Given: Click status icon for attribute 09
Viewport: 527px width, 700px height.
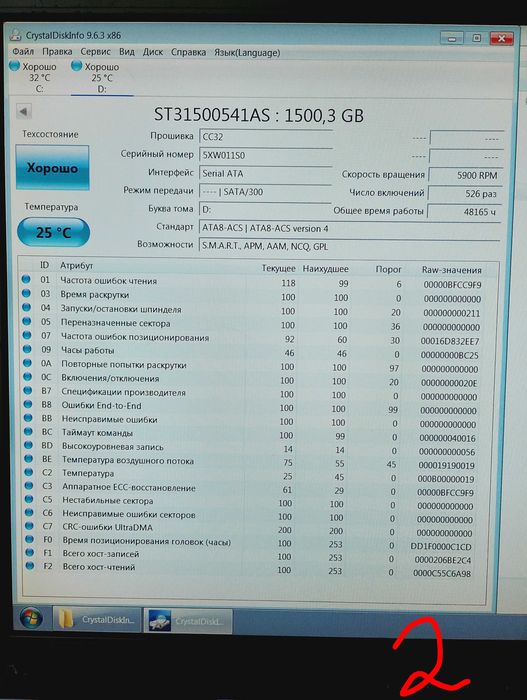Looking at the screenshot, I should point(27,349).
